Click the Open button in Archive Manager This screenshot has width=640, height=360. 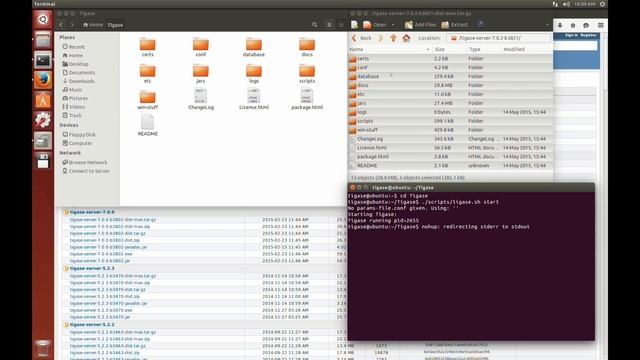(x=375, y=25)
